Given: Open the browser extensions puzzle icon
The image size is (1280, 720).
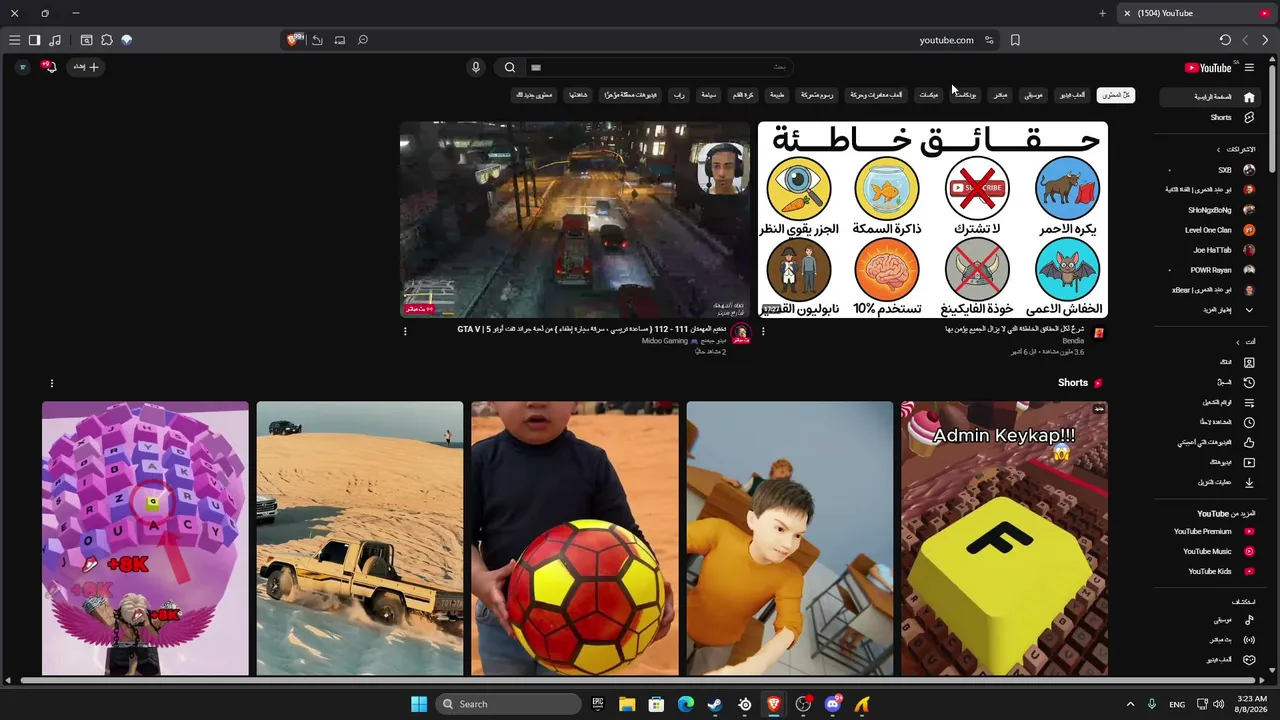Looking at the screenshot, I should pos(107,40).
